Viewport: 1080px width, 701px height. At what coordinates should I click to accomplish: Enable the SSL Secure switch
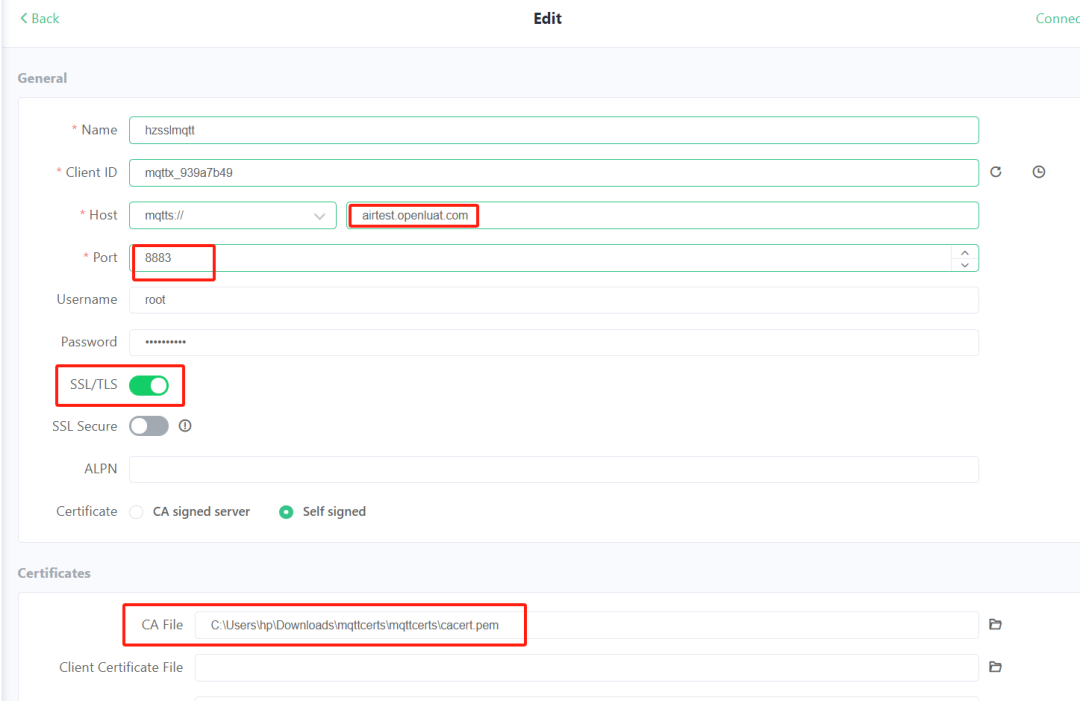149,426
